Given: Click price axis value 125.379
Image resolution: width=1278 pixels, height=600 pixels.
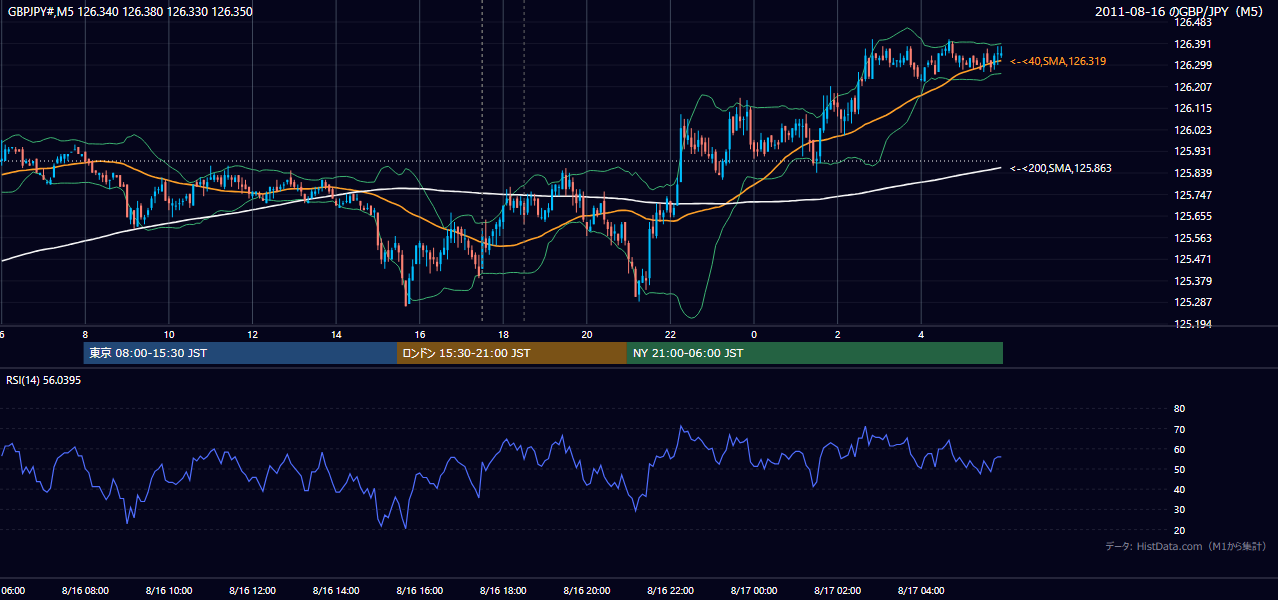Looking at the screenshot, I should pos(1193,281).
